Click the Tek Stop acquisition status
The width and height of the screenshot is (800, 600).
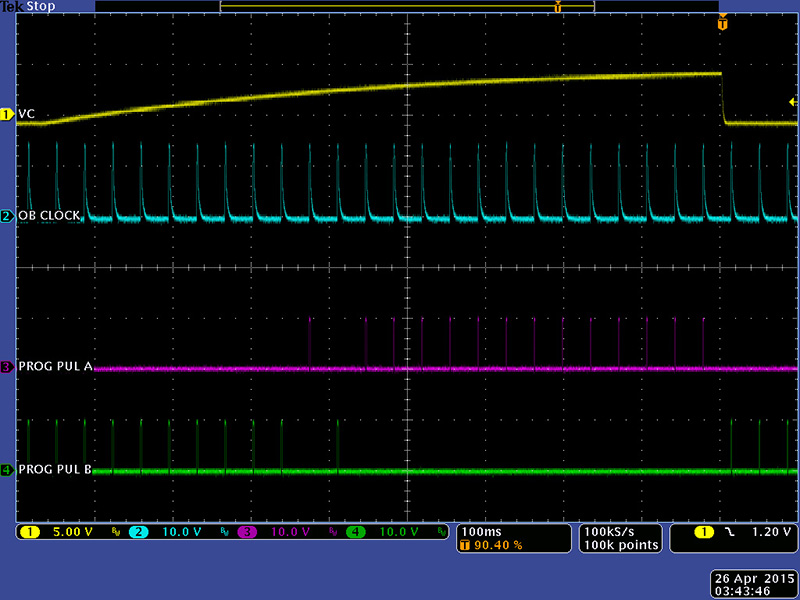[x=27, y=6]
